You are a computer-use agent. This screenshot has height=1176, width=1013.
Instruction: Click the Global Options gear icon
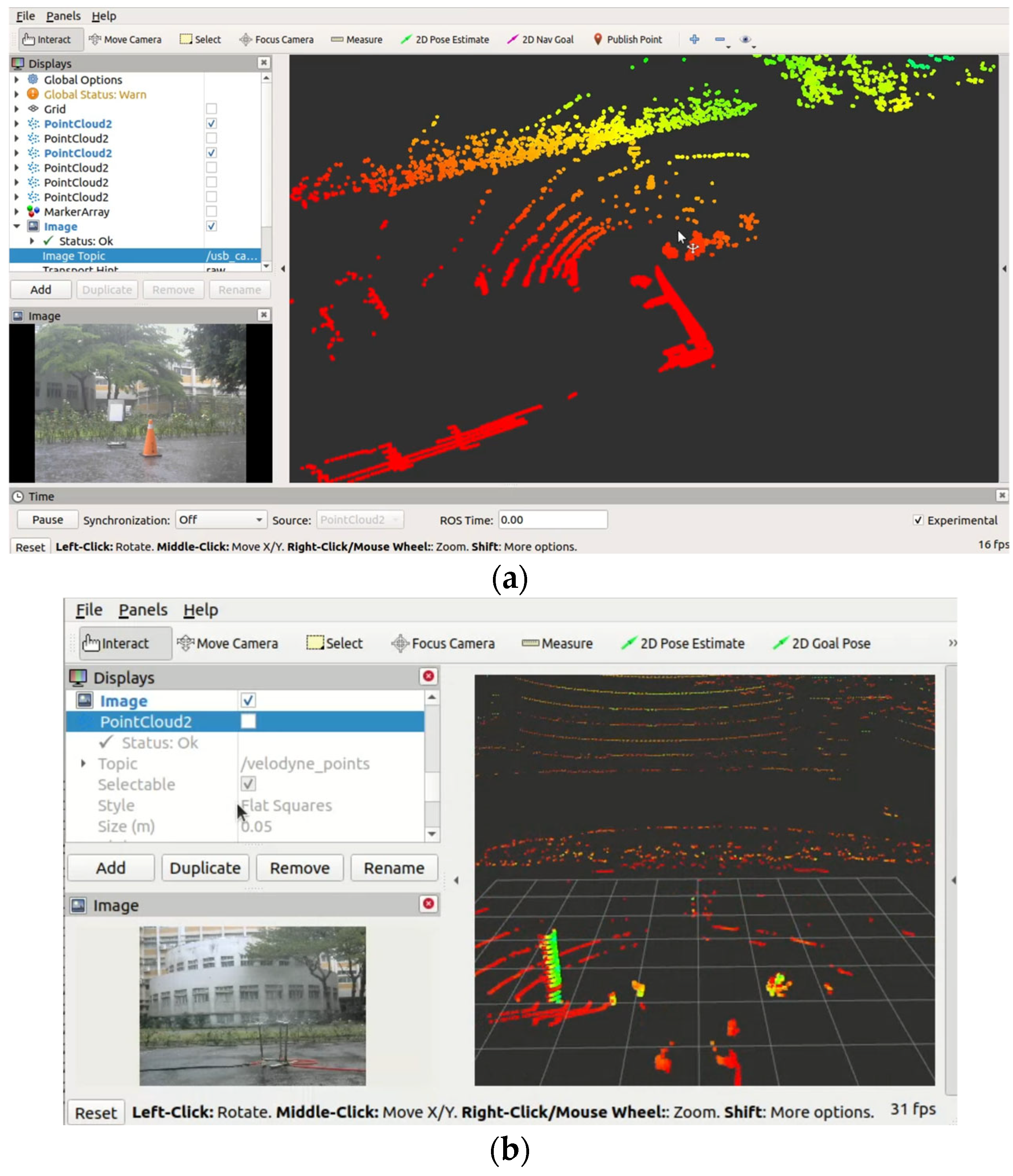point(33,79)
